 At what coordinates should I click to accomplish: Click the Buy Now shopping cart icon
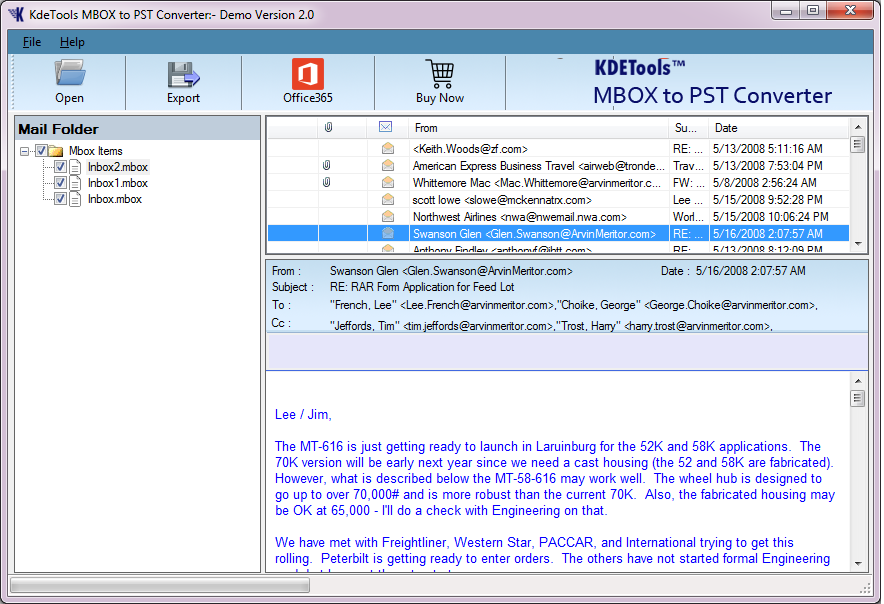click(439, 75)
